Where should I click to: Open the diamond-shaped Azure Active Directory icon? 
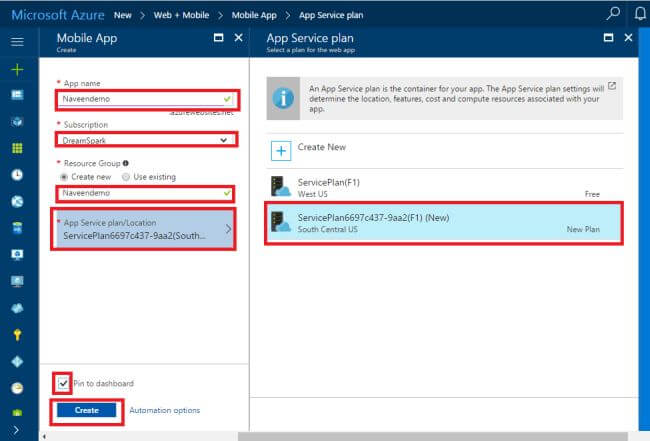[17, 361]
